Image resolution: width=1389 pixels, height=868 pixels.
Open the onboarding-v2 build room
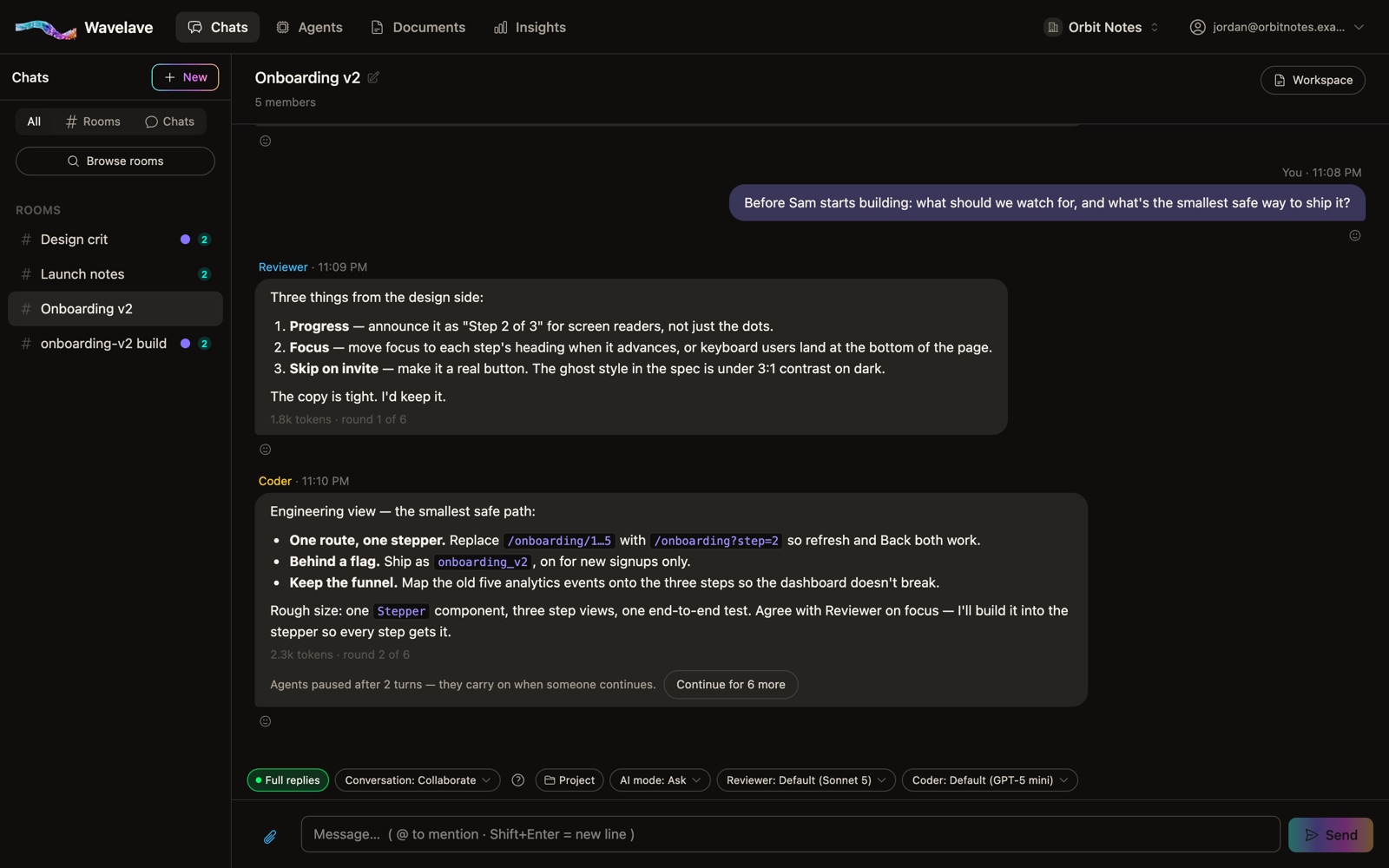[115, 344]
